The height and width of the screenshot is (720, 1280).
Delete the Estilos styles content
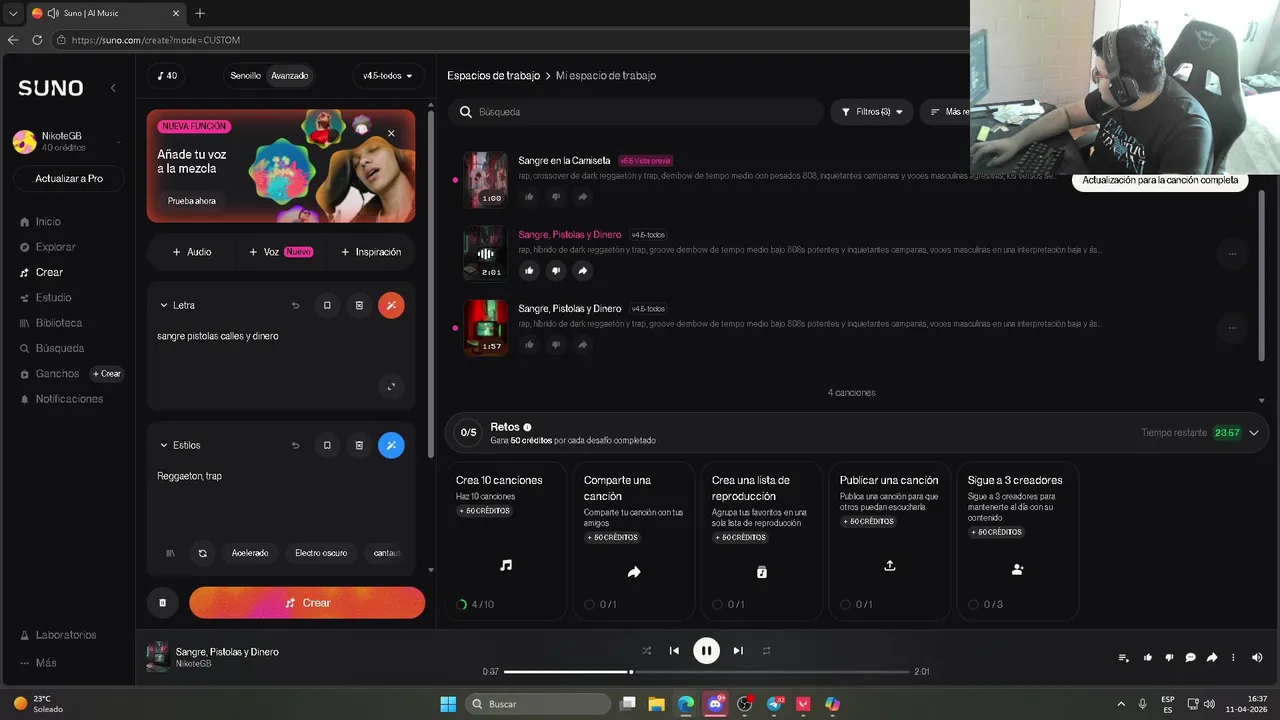pos(359,445)
